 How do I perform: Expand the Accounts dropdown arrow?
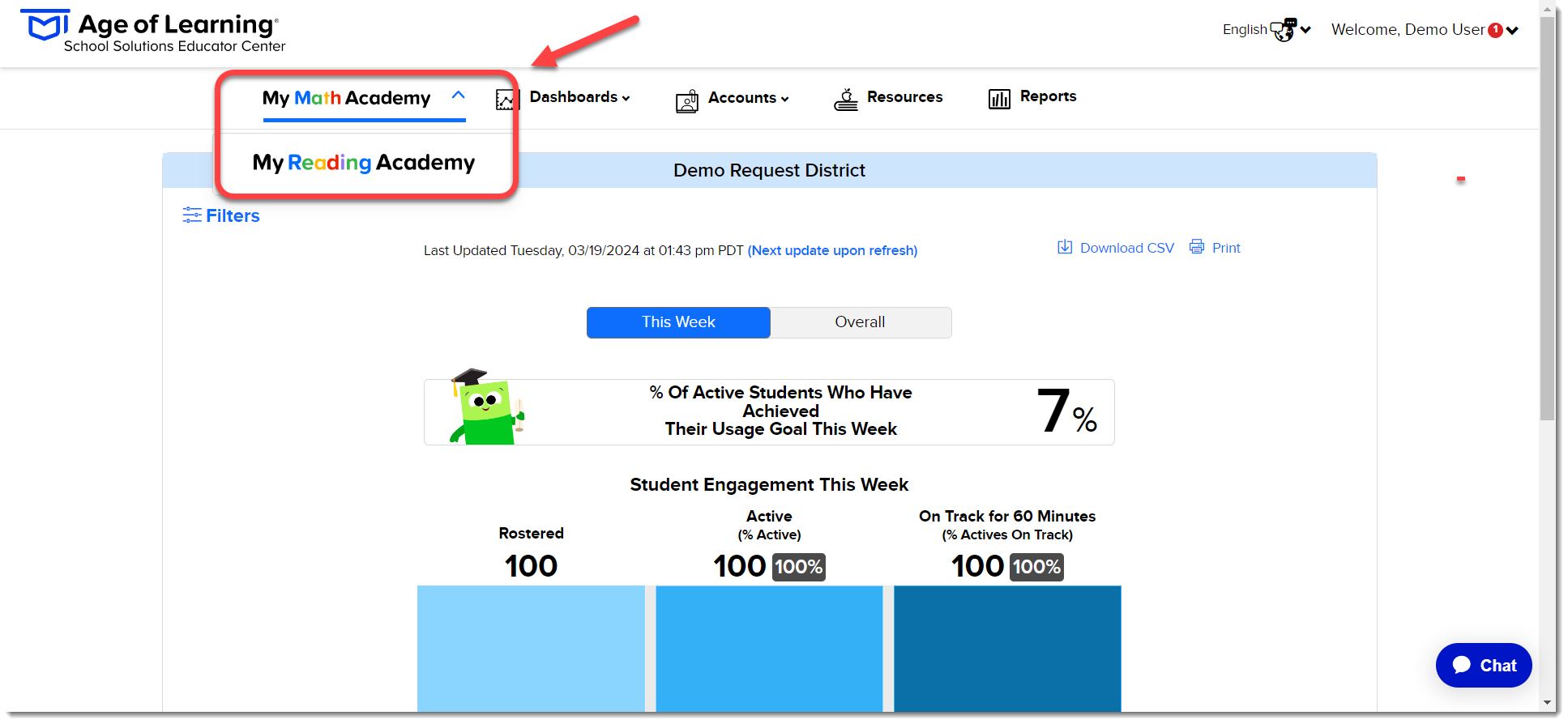[784, 99]
